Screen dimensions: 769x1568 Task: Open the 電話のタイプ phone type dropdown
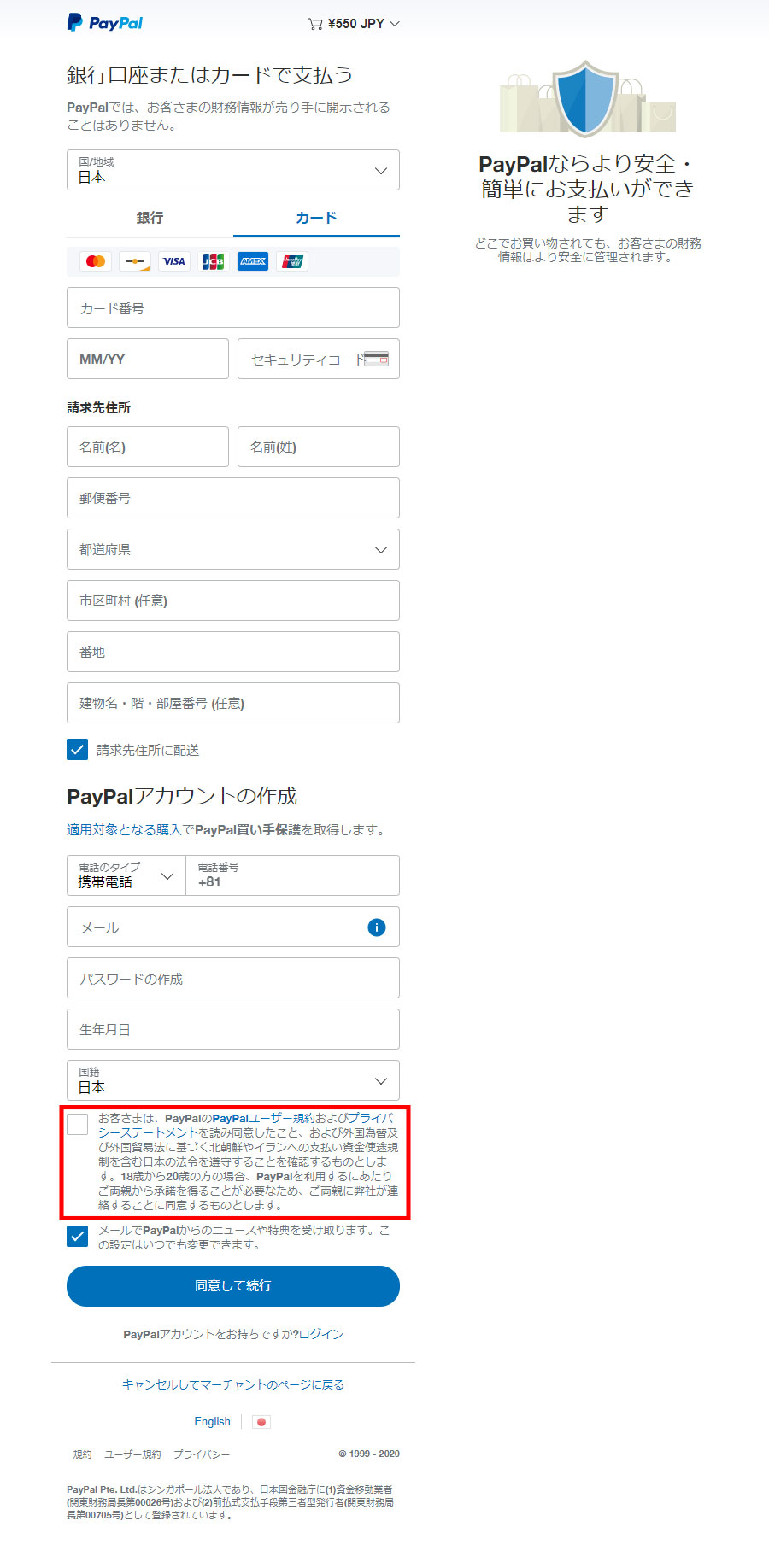pyautogui.click(x=126, y=875)
